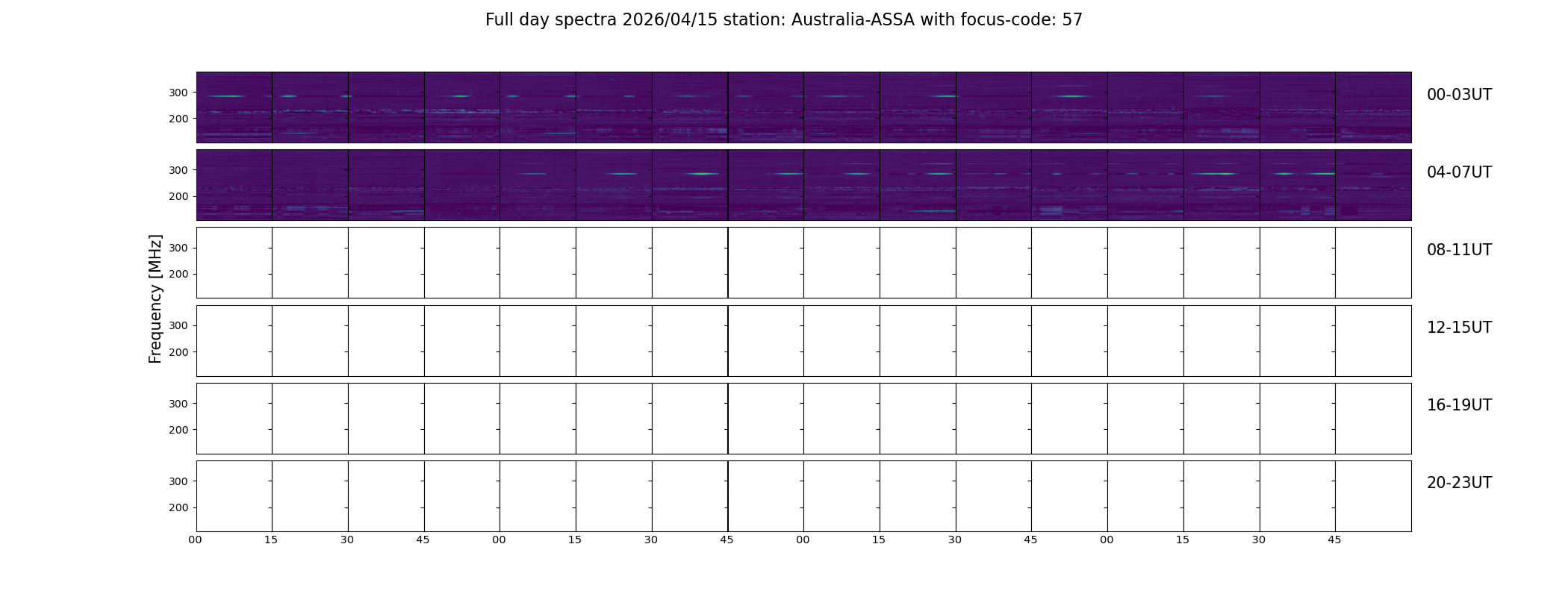Select the "Frequency [MHz]" axis label
The image size is (1568, 597).
pyautogui.click(x=155, y=298)
